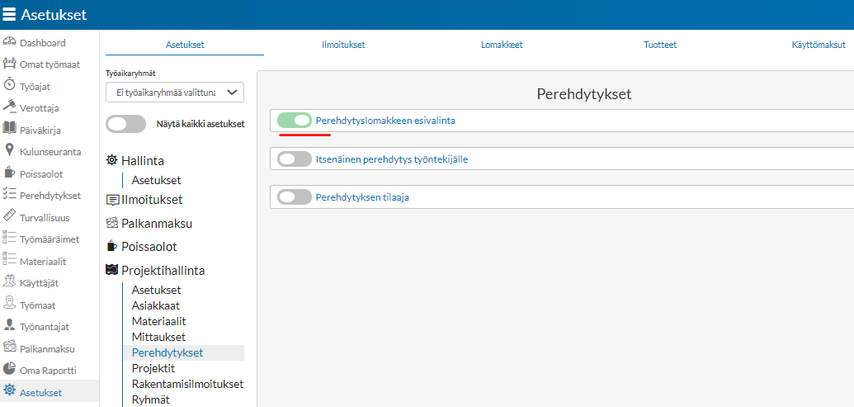Open Oma Raportti pie chart icon

[10, 369]
